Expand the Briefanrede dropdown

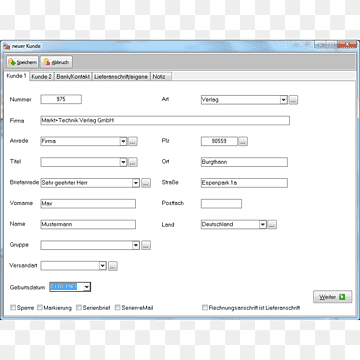pyautogui.click(x=136, y=183)
